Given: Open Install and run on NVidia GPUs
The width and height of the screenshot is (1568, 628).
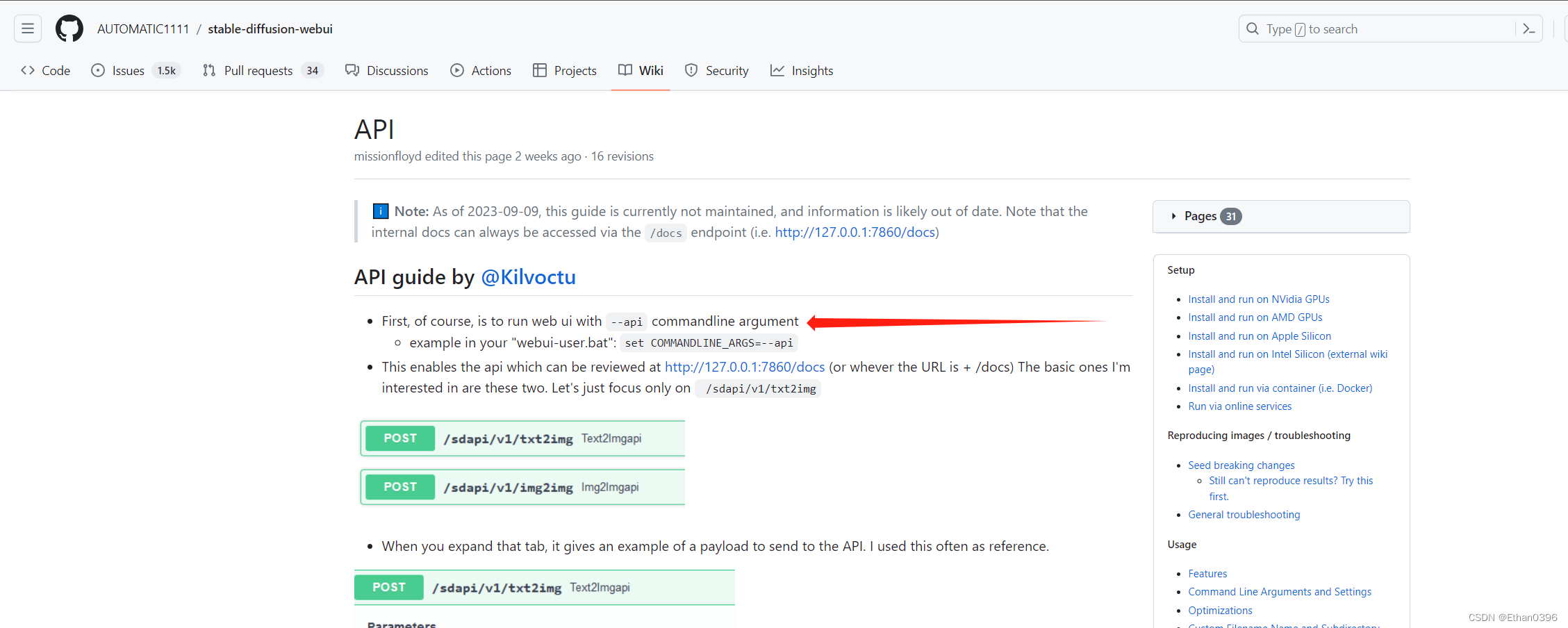Looking at the screenshot, I should [1259, 299].
